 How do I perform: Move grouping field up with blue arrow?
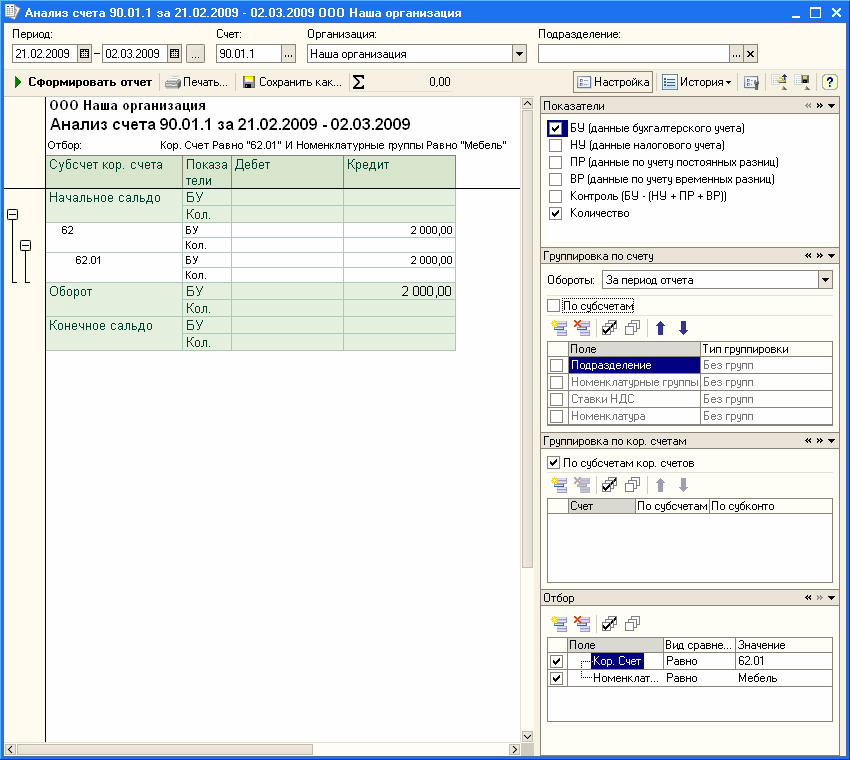(x=660, y=327)
